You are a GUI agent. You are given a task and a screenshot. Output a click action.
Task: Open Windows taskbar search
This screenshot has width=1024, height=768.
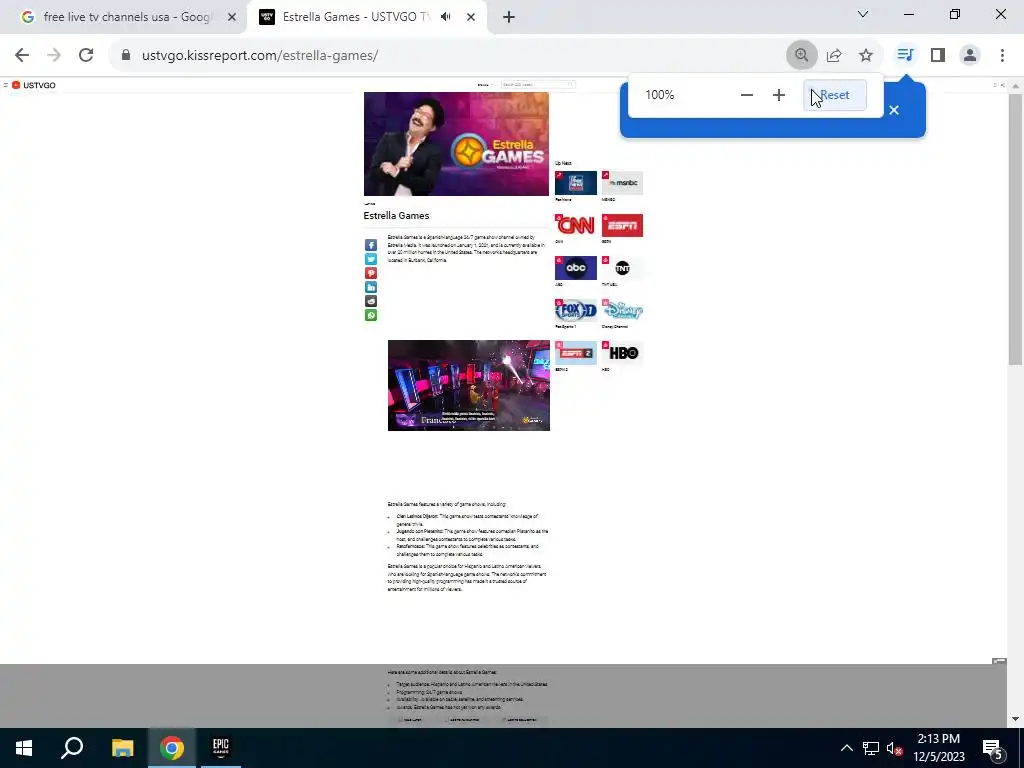pyautogui.click(x=72, y=748)
